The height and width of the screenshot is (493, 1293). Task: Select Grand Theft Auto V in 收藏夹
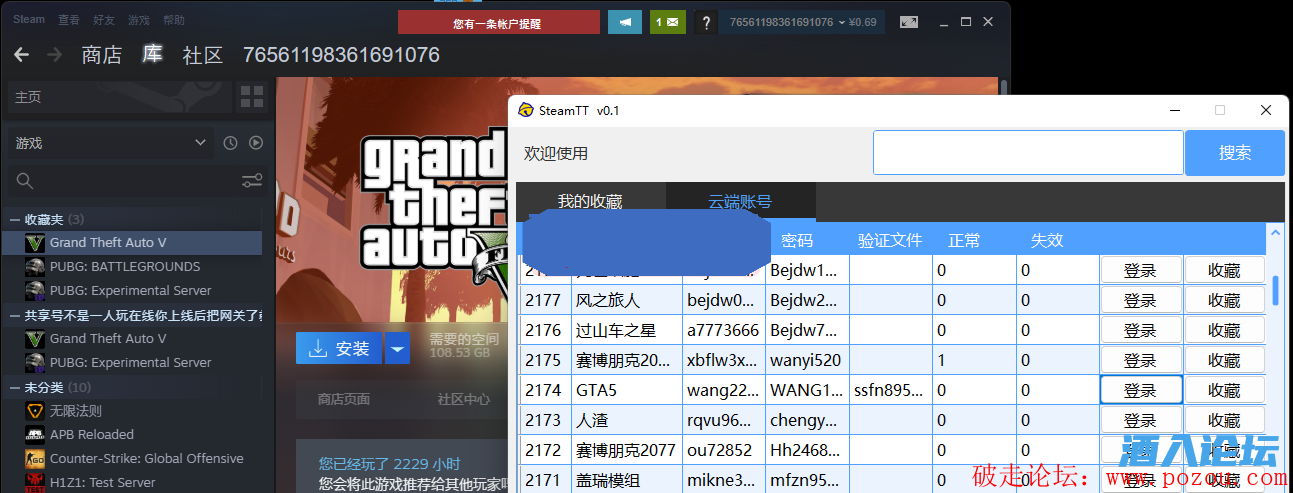tap(132, 243)
